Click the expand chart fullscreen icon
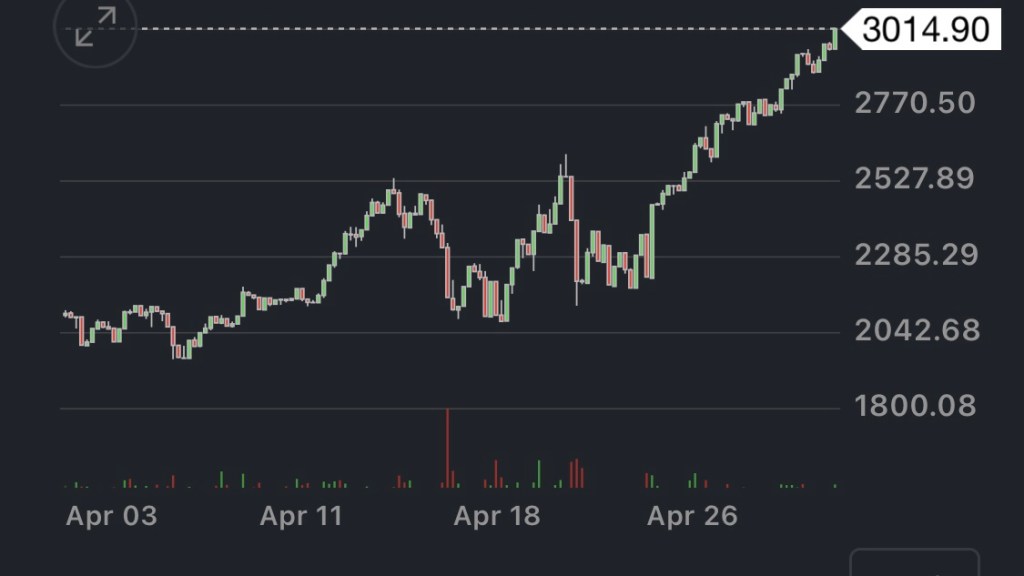The width and height of the screenshot is (1024, 576). click(x=95, y=27)
